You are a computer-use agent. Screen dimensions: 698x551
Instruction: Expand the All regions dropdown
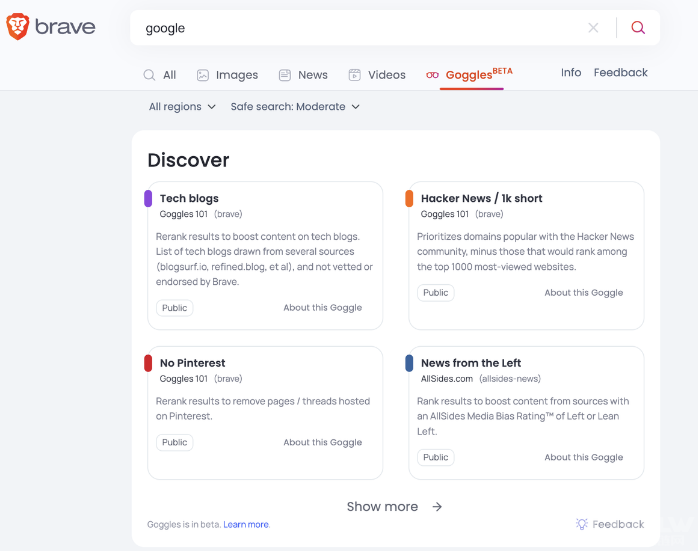[182, 107]
